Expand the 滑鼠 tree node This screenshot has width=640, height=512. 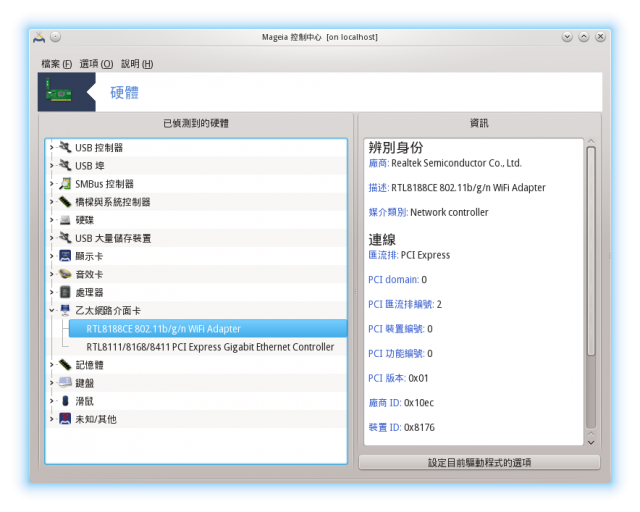click(x=51, y=401)
